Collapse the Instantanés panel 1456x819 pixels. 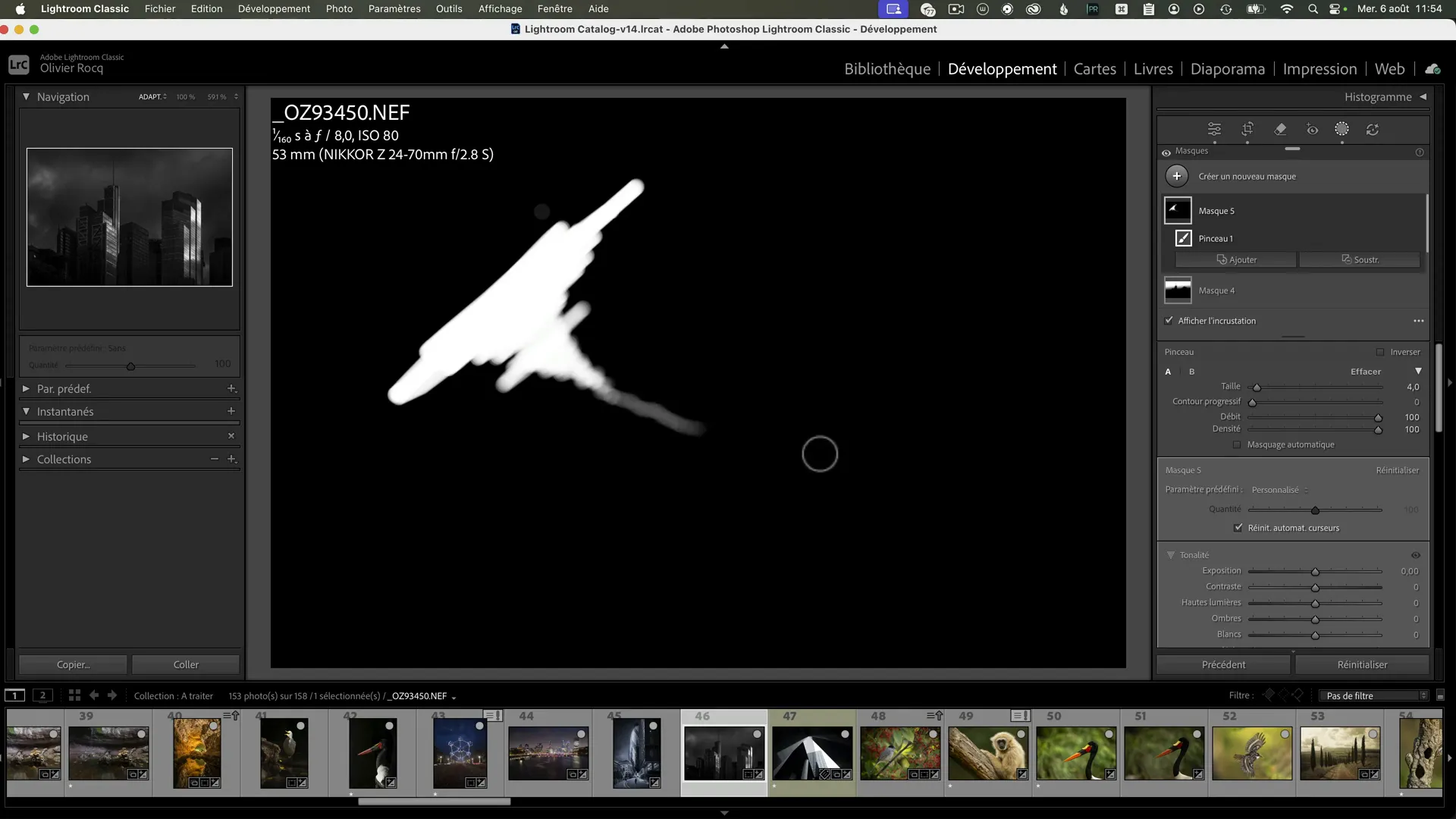[26, 411]
